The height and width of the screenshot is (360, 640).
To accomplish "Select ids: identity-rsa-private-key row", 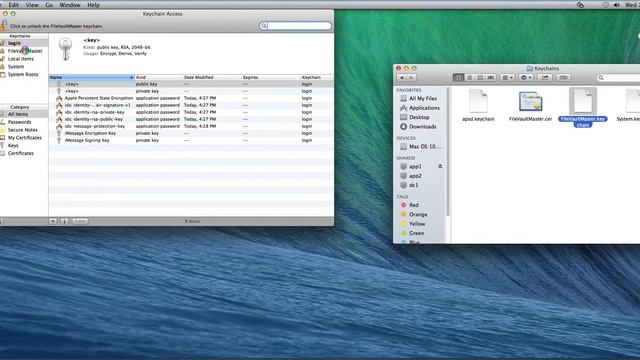I will (191, 112).
